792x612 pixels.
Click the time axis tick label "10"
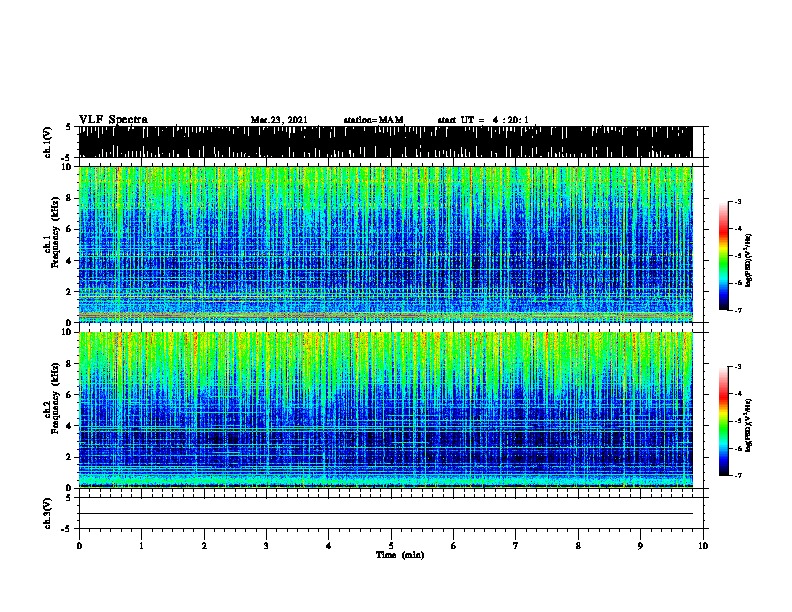coord(703,546)
